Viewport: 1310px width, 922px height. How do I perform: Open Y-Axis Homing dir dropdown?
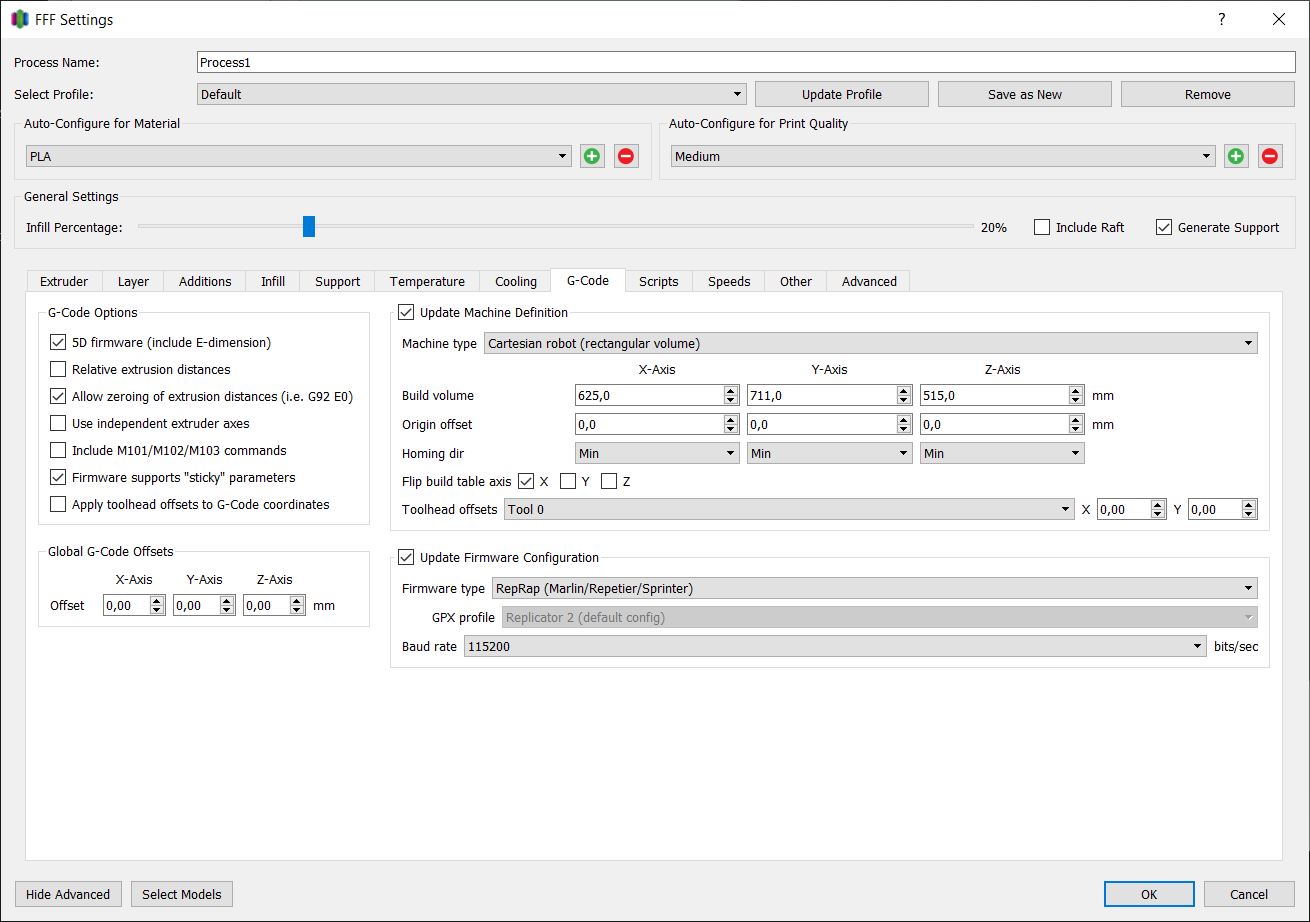[829, 453]
